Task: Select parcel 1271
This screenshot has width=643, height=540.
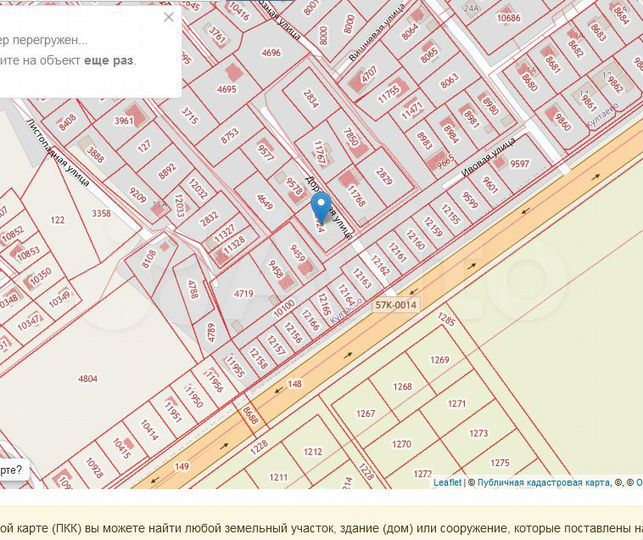Action: tap(457, 404)
